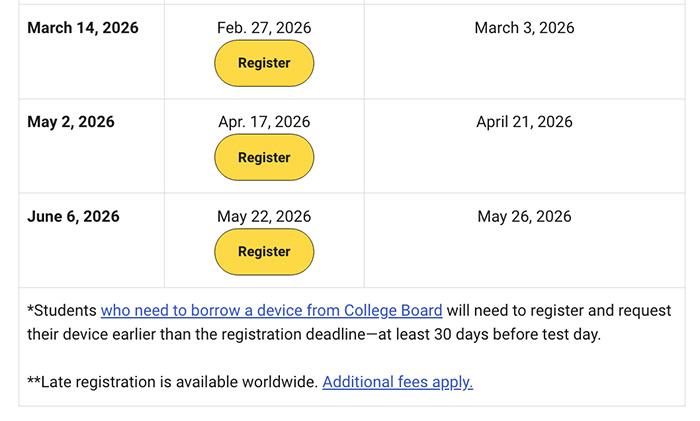
Task: Click the "**Late registration is available worldwide" note
Action: click(172, 382)
